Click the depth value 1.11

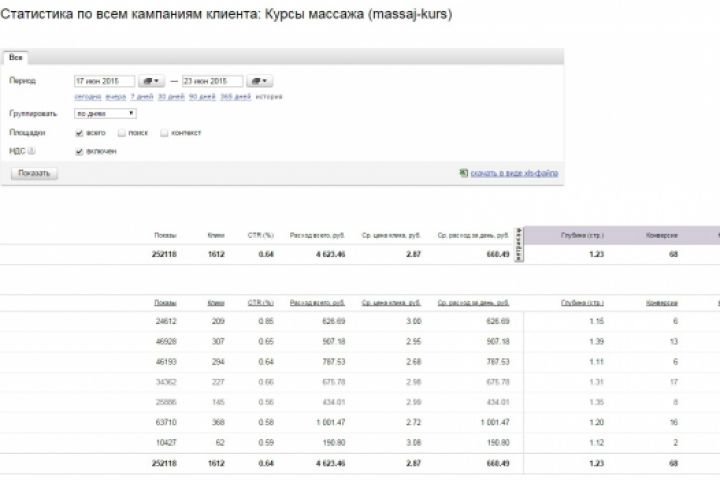coord(596,361)
